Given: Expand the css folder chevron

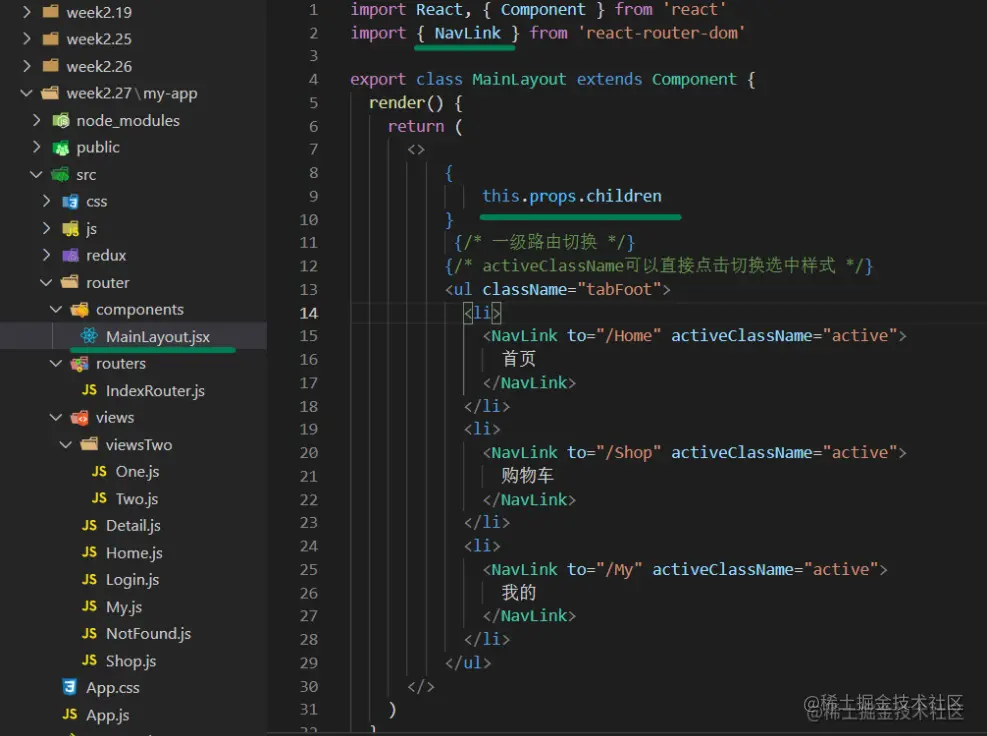Looking at the screenshot, I should click(46, 201).
